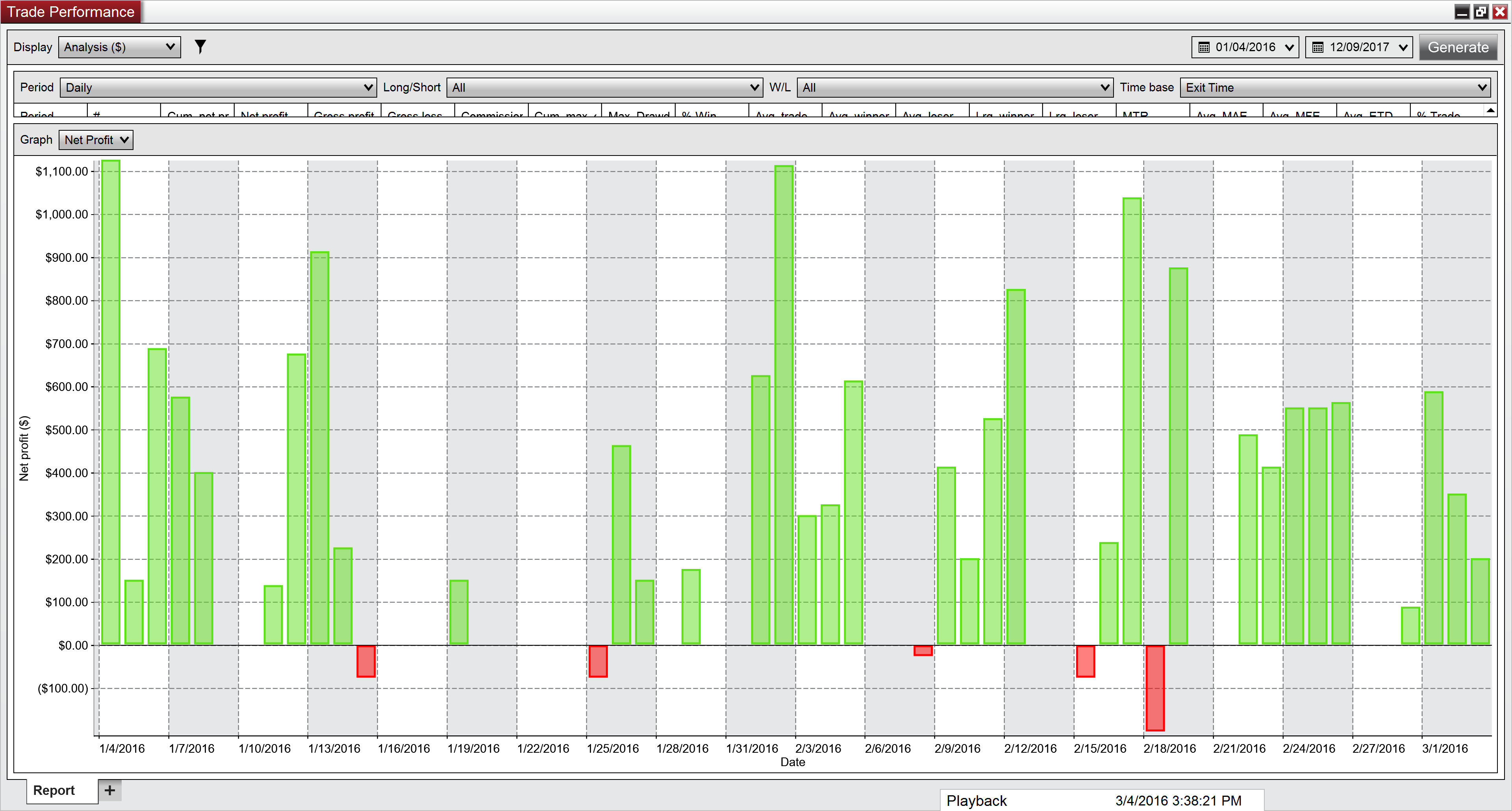Open the Display dropdown showing Analysis ($)
Image resolution: width=1512 pixels, height=811 pixels.
pos(119,47)
